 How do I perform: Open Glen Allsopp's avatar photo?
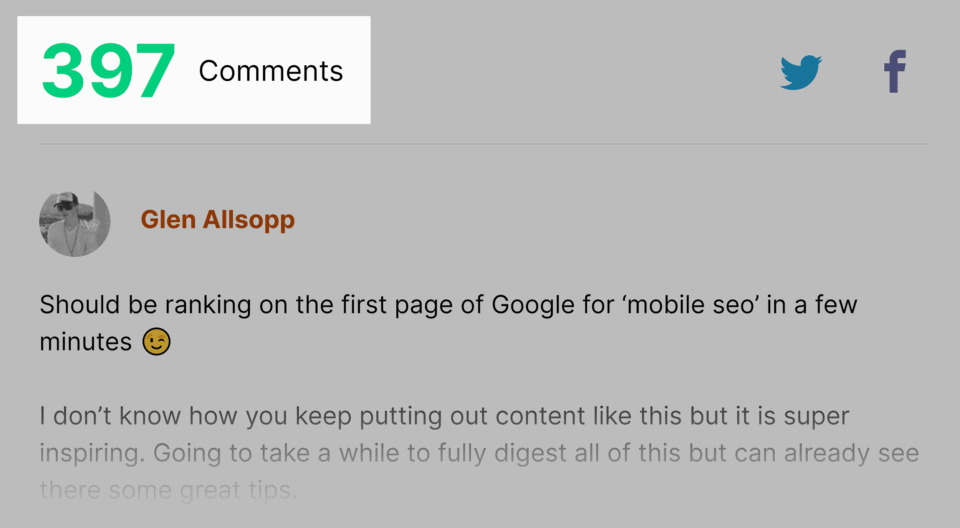click(73, 222)
